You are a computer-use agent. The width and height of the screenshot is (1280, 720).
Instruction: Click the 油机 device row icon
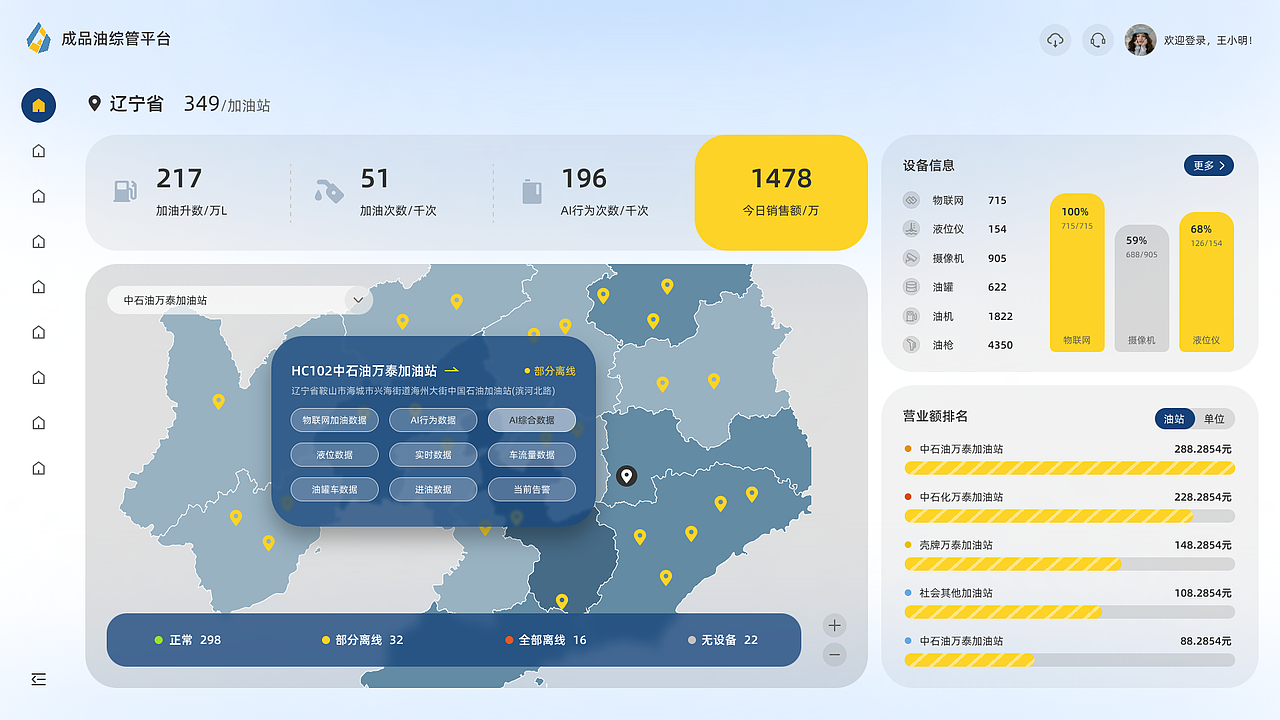tap(911, 316)
